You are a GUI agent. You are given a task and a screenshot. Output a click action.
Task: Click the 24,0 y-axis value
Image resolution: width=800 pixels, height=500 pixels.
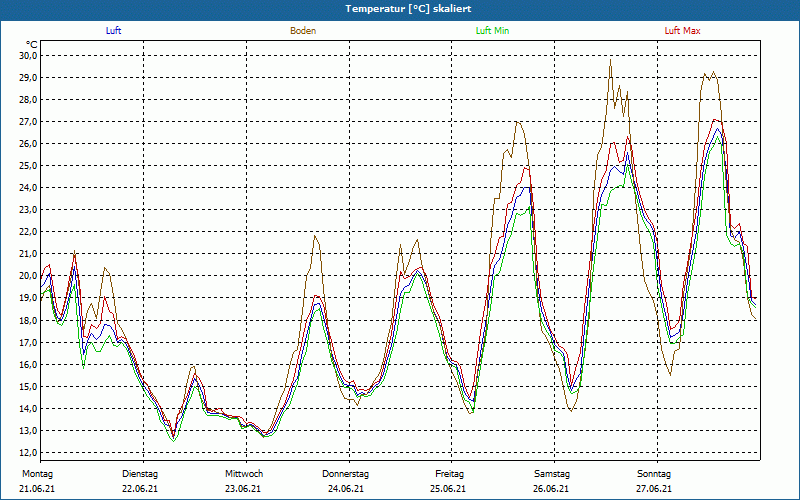[x=29, y=187]
